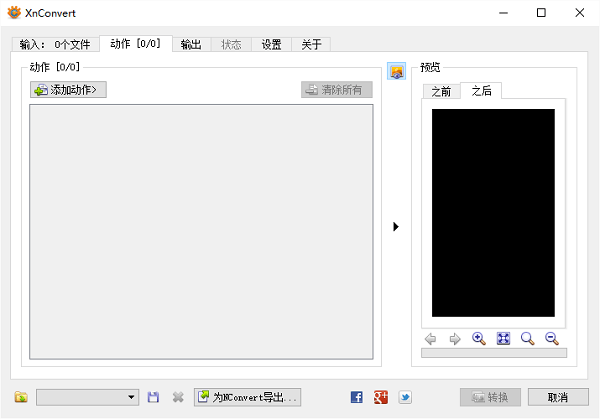This screenshot has width=600, height=419.
Task: Click inside the empty actions list
Action: pyautogui.click(x=201, y=232)
